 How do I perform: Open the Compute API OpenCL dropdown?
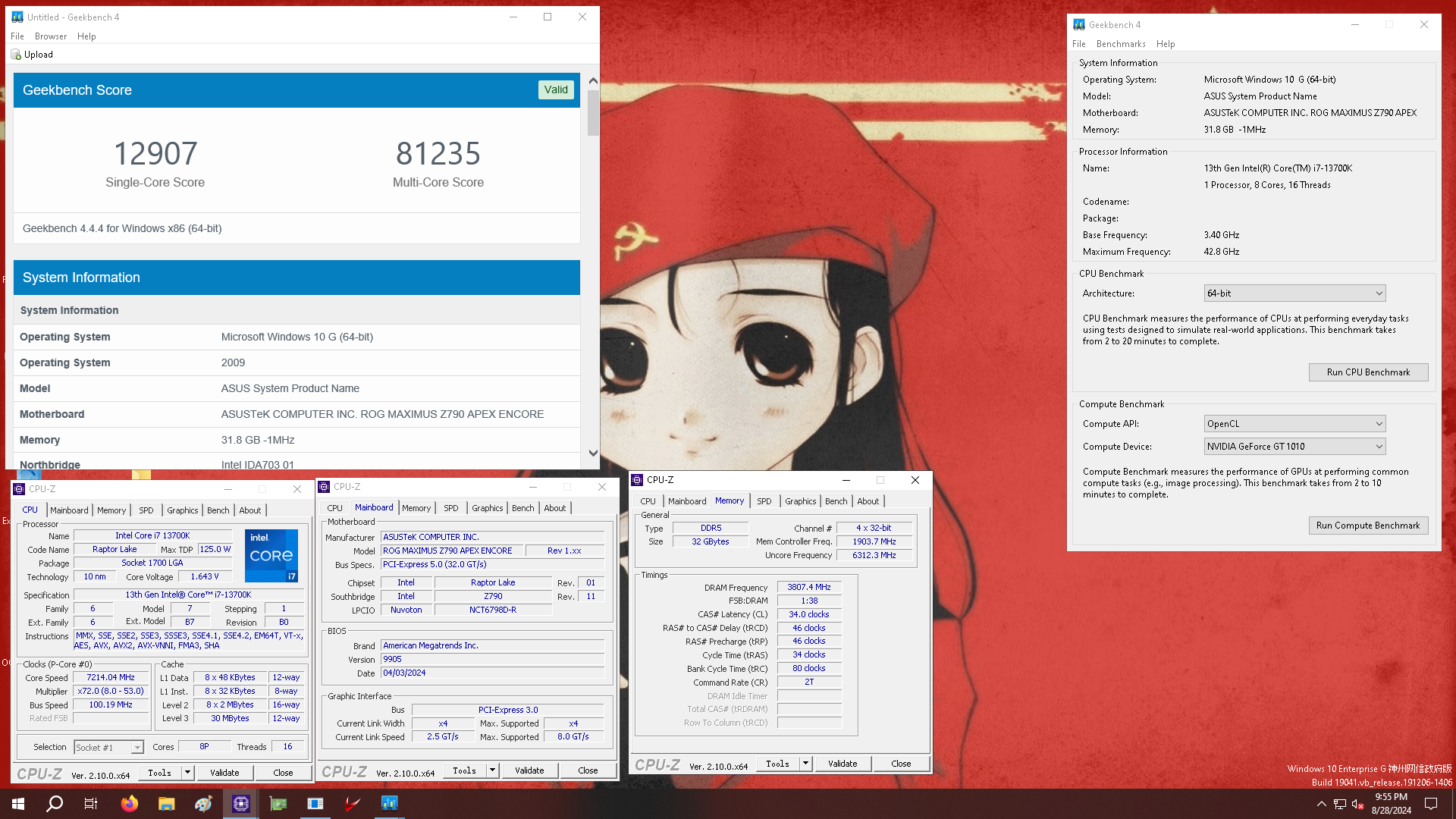(x=1294, y=424)
